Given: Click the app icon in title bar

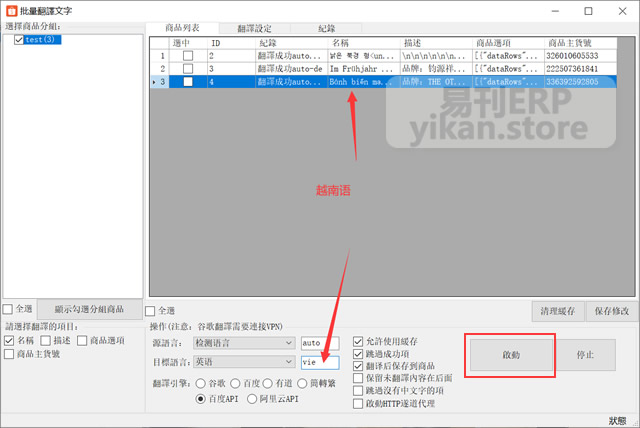Looking at the screenshot, I should click(x=11, y=10).
